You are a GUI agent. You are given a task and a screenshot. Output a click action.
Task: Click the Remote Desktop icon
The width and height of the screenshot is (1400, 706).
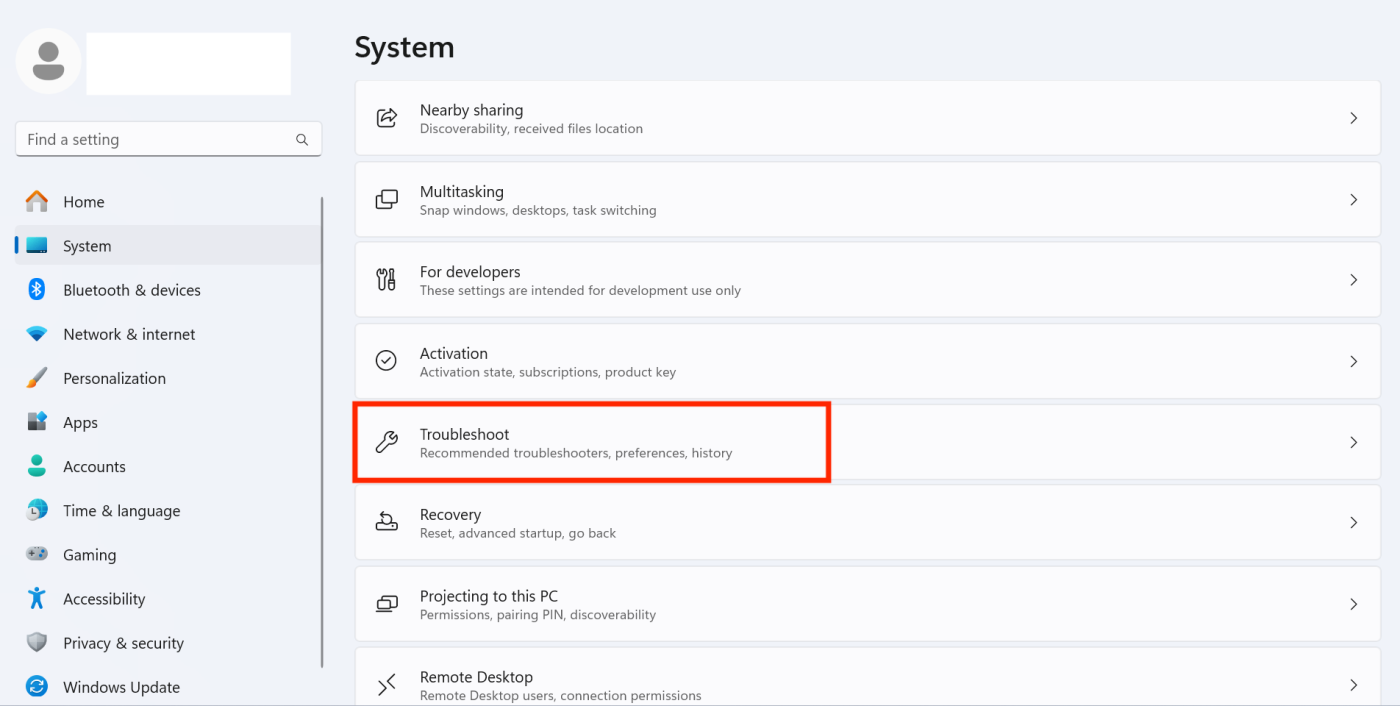coord(387,684)
